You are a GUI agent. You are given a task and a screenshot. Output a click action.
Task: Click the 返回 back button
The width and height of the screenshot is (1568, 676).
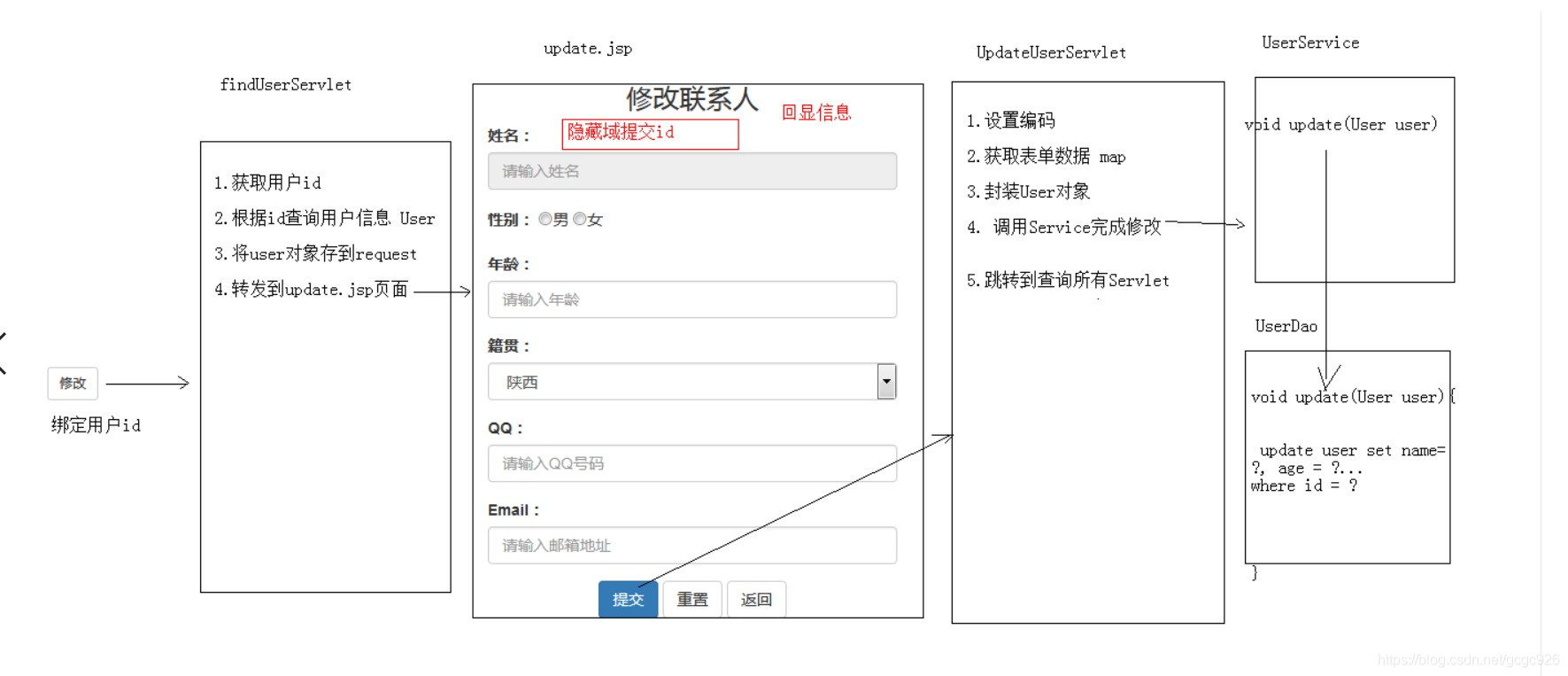(x=756, y=600)
